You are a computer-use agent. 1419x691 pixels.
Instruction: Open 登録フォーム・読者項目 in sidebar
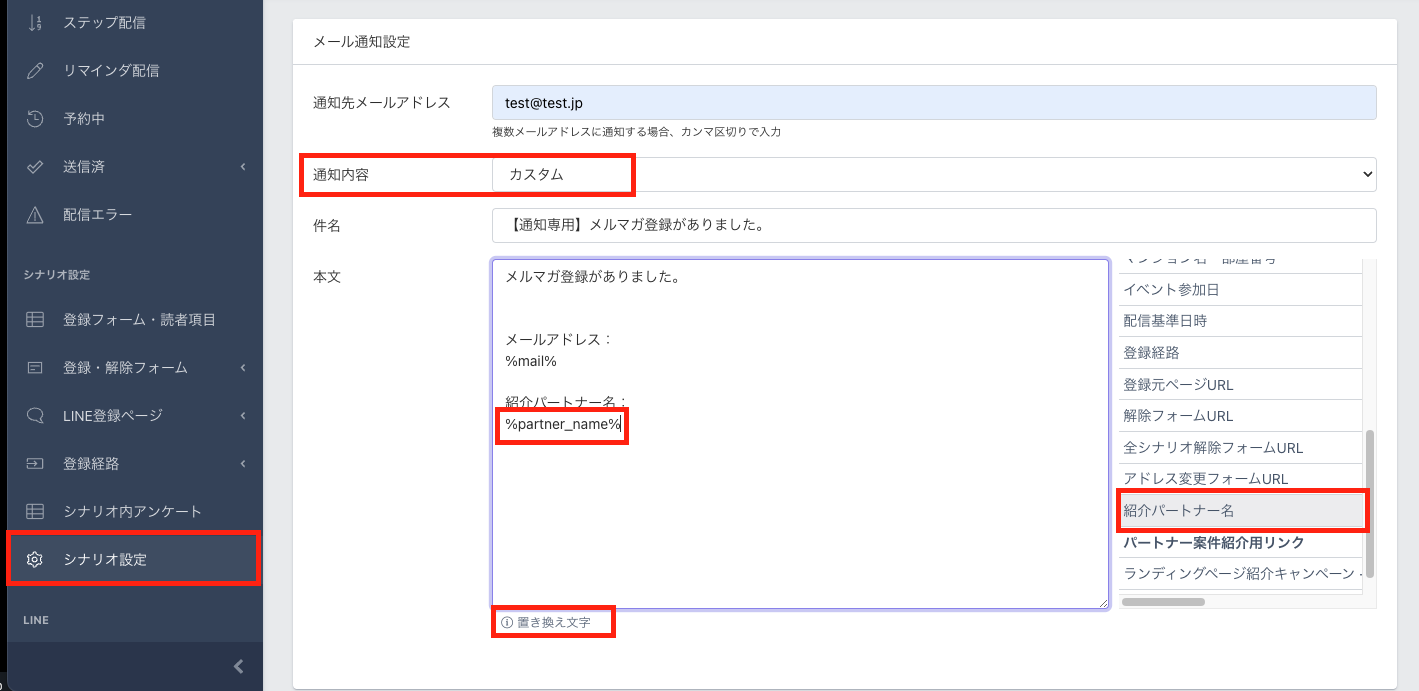(x=139, y=319)
